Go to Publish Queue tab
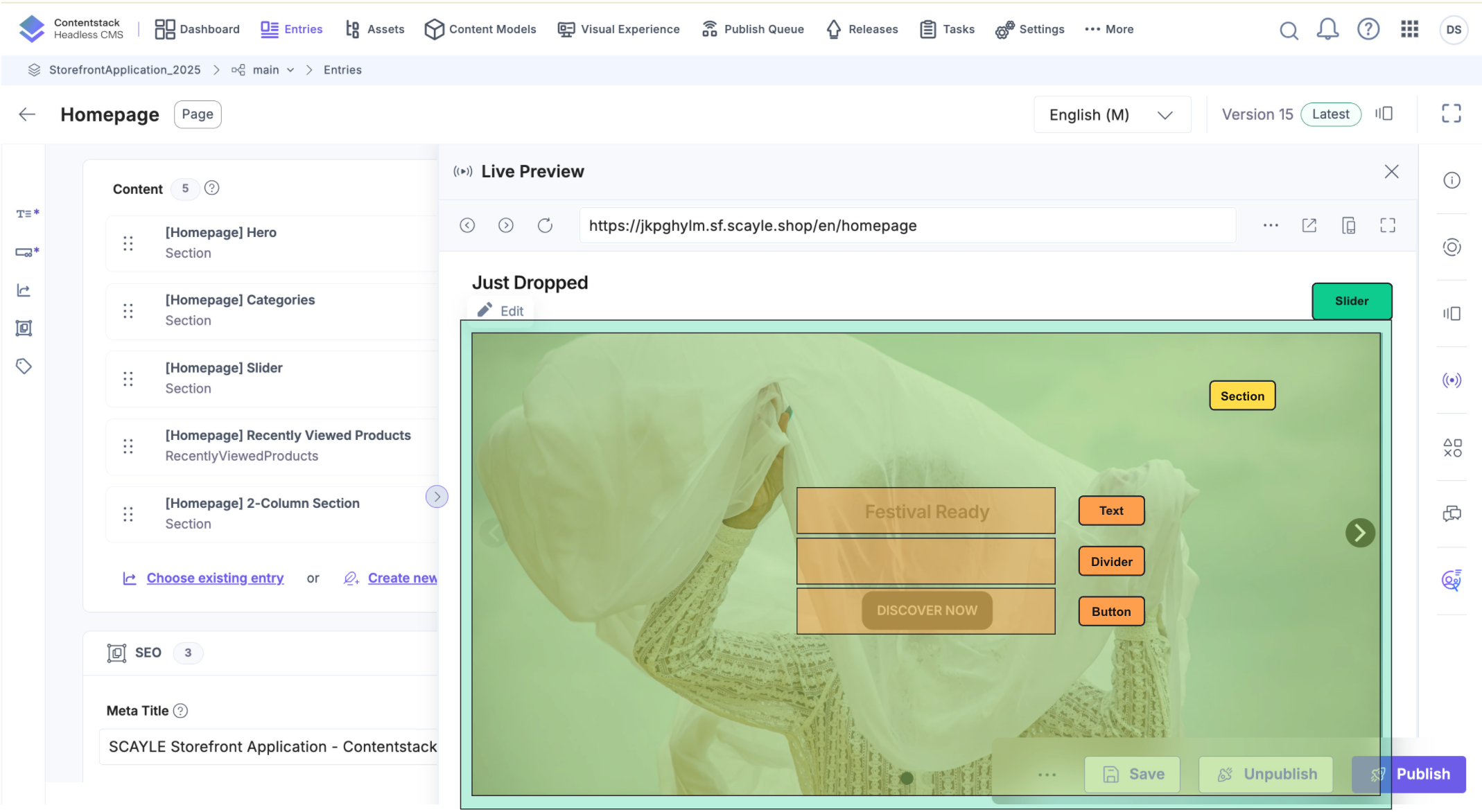1482x812 pixels. [753, 29]
